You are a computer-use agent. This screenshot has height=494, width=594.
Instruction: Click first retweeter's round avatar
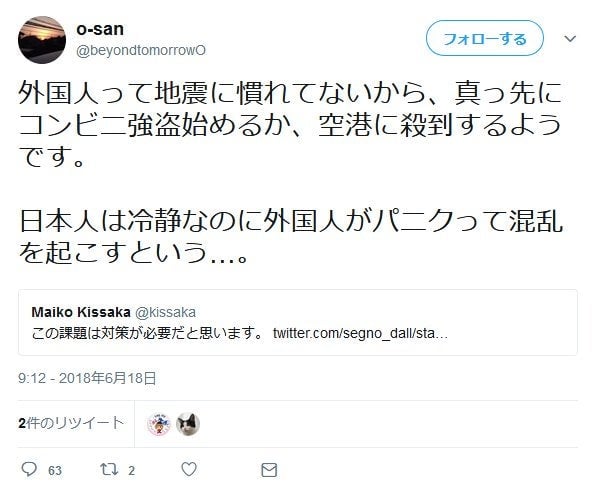coord(159,424)
